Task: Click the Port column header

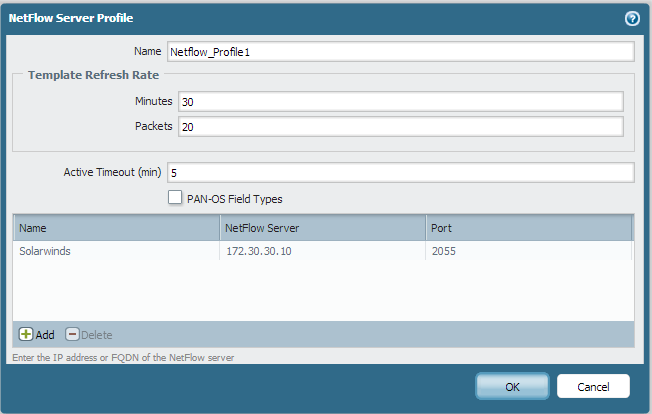Action: [x=528, y=228]
